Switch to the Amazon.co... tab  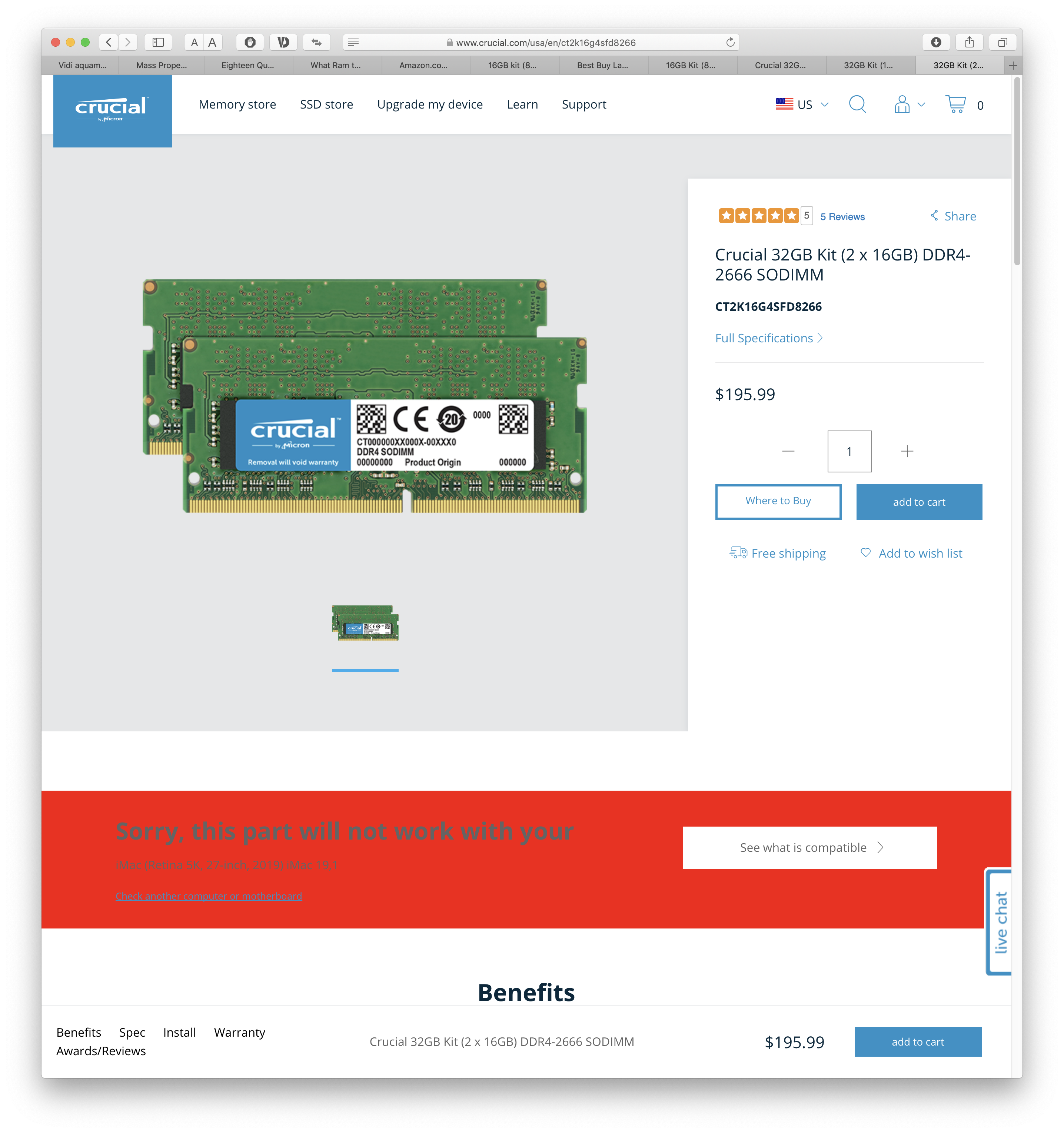[426, 66]
